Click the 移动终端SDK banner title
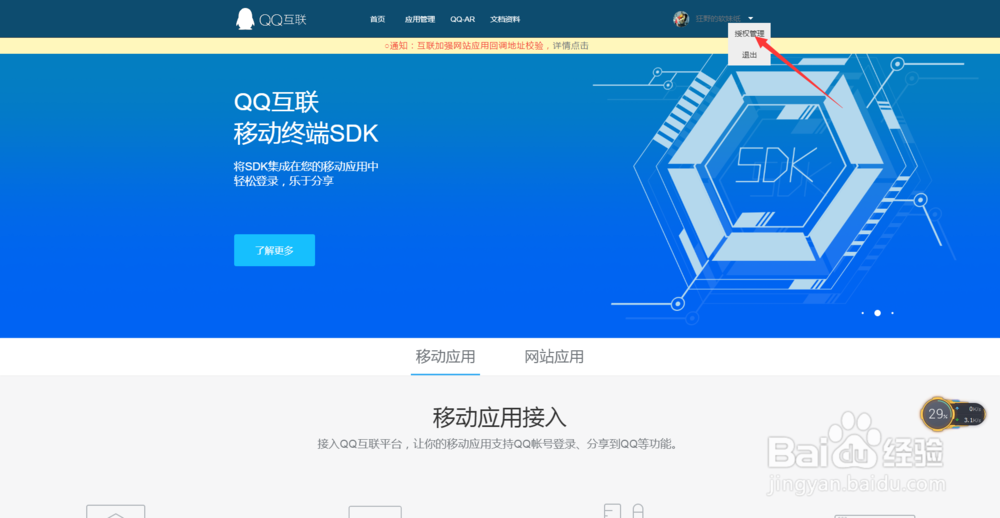 point(306,134)
